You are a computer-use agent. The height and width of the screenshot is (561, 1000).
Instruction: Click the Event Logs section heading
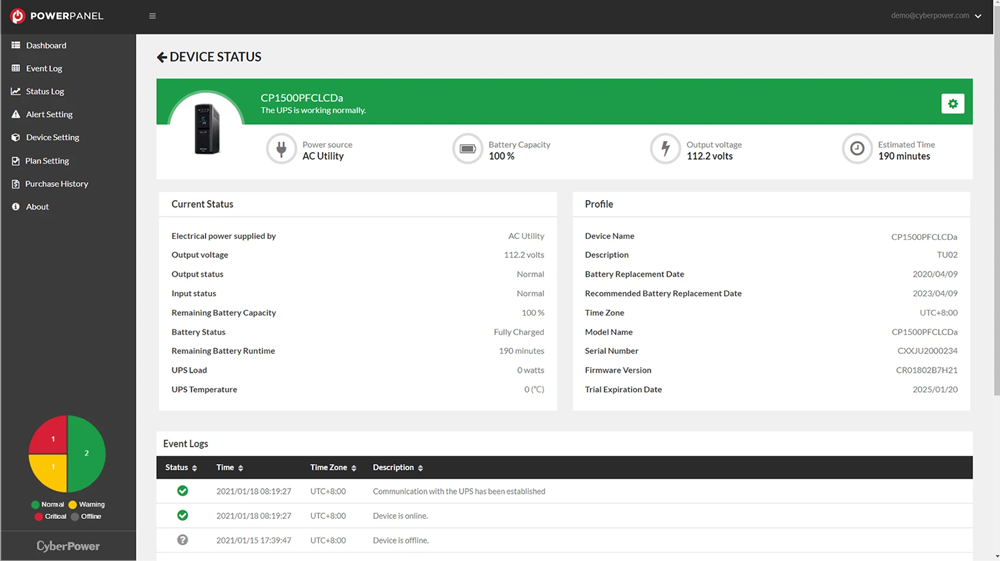(186, 444)
